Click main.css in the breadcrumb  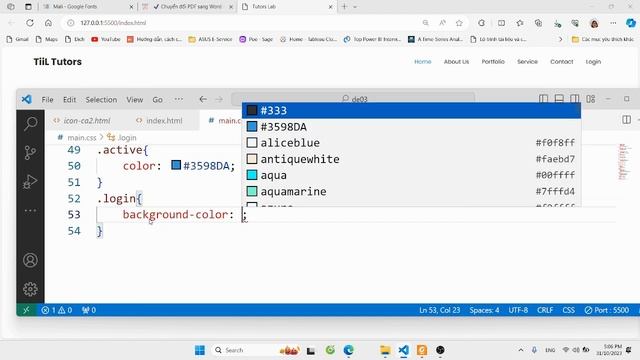tap(82, 138)
